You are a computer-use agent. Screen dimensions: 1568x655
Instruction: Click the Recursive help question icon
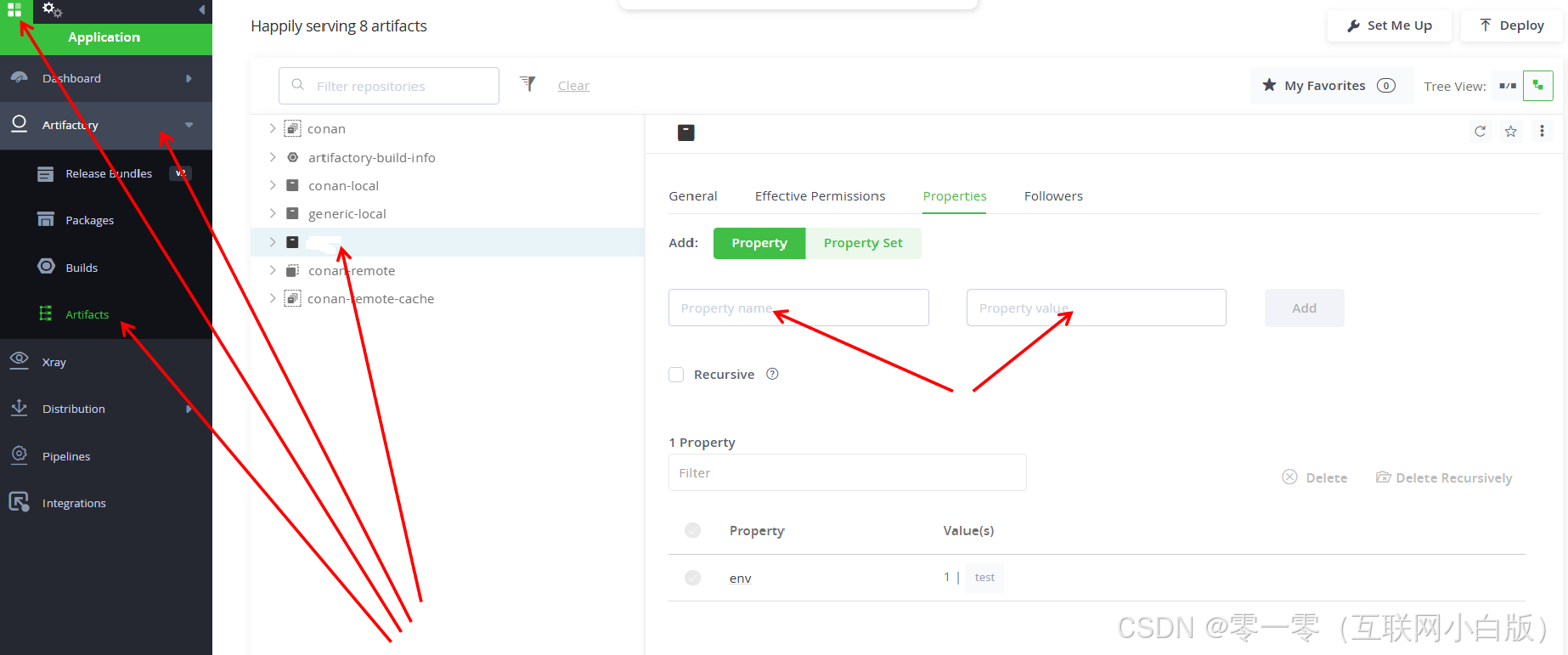[772, 374]
